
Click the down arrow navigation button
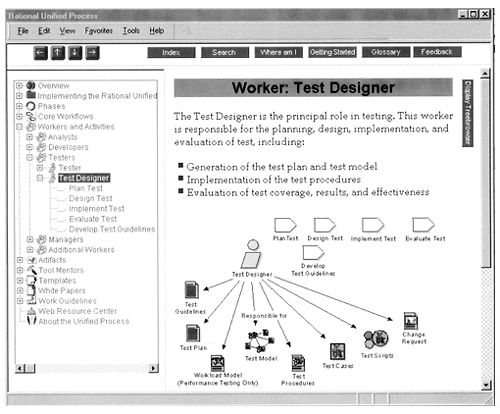point(75,53)
